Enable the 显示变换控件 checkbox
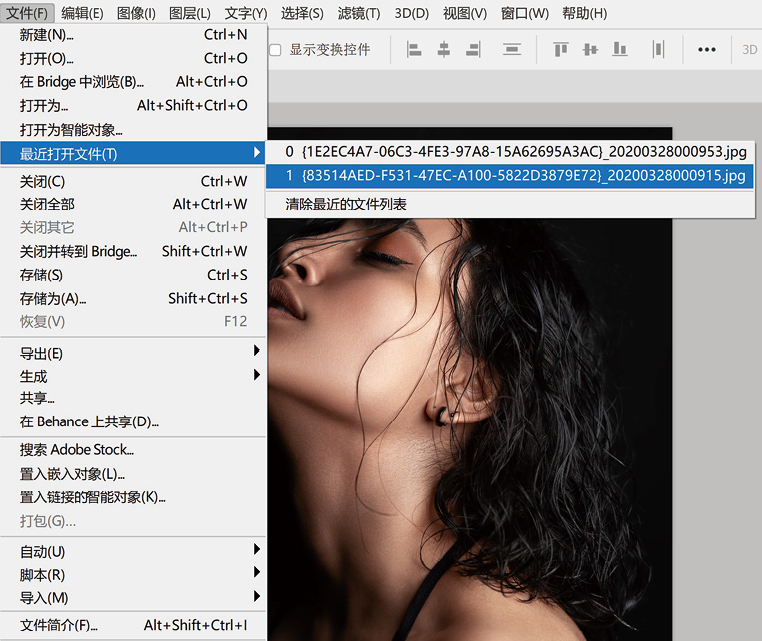The image size is (762, 641). pyautogui.click(x=275, y=50)
